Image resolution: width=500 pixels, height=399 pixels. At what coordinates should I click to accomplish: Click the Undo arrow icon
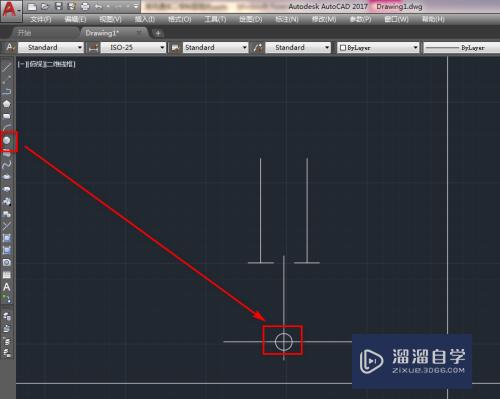pyautogui.click(x=98, y=6)
